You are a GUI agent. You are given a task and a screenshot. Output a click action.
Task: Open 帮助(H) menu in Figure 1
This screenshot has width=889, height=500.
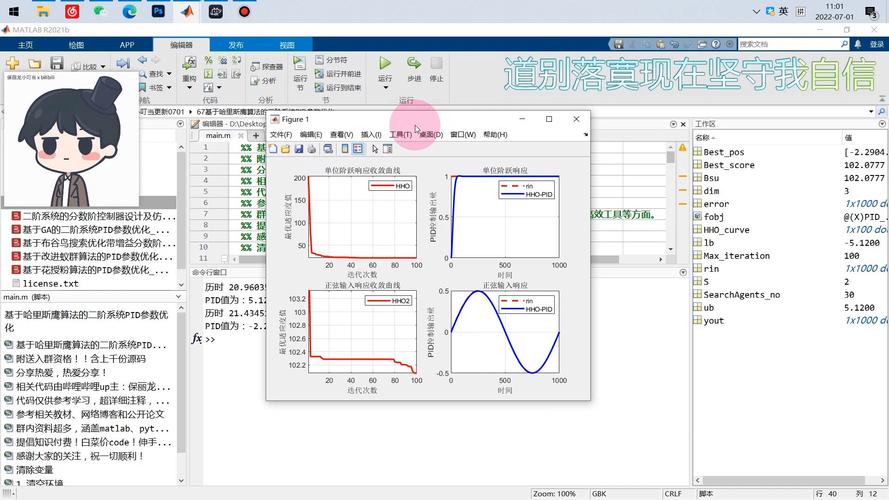[495, 134]
